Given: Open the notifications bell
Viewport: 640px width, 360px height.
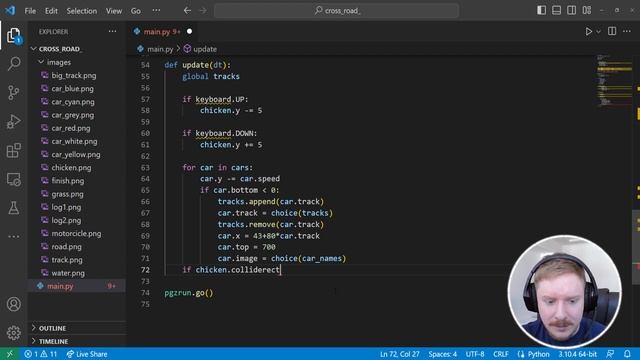Looking at the screenshot, I should pos(627,354).
